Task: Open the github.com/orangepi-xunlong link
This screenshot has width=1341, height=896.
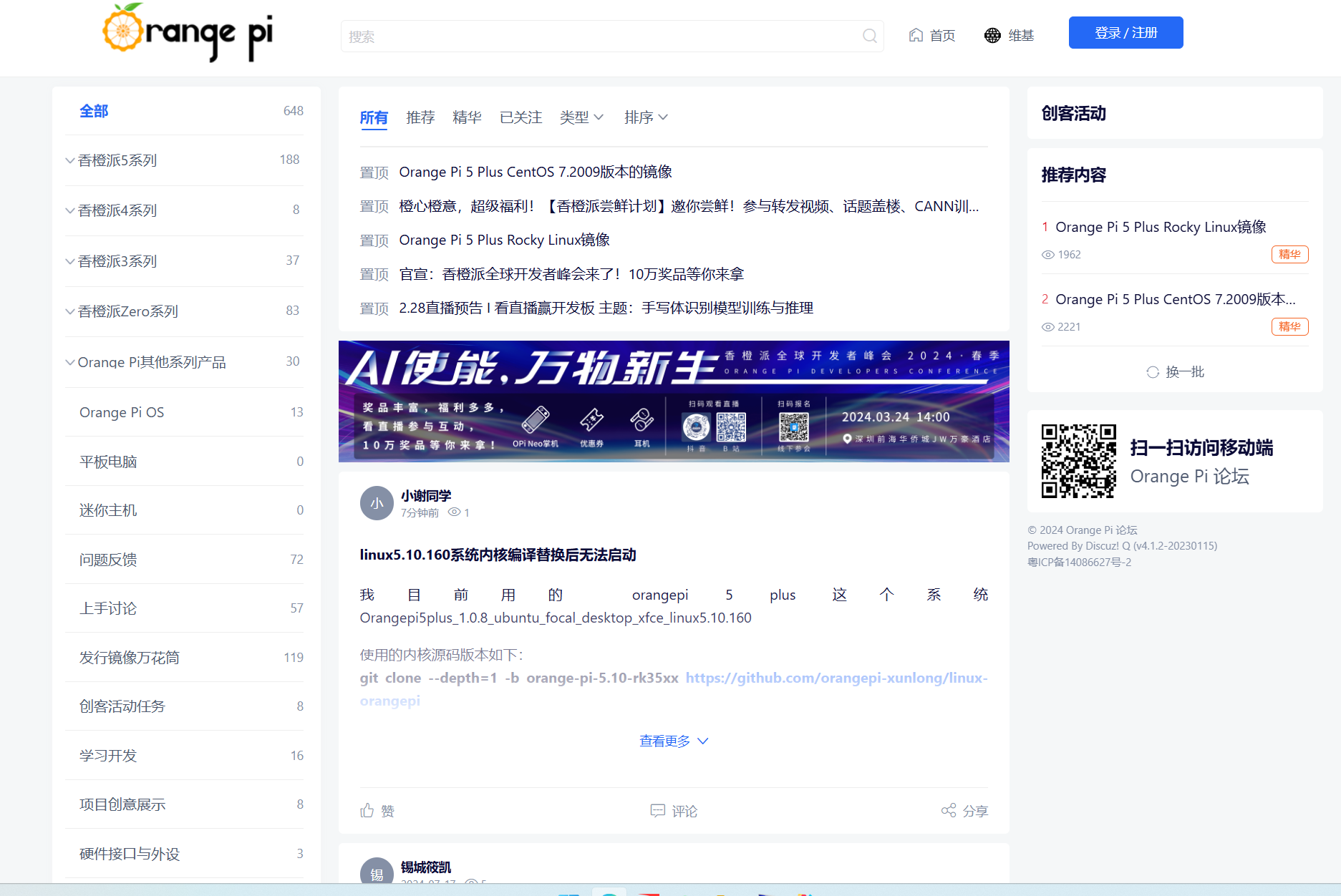Action: coord(836,678)
